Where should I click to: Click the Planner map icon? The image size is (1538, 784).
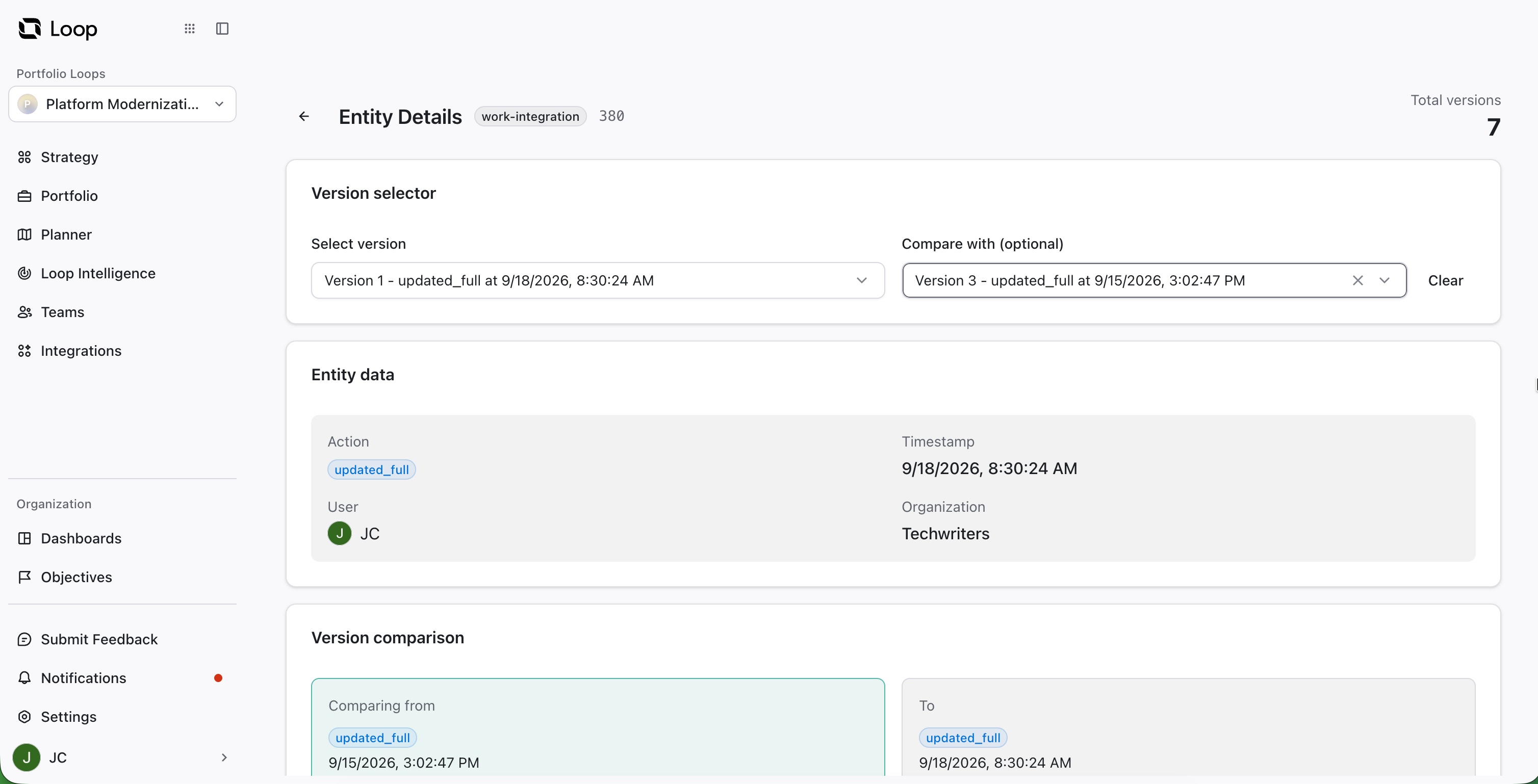pos(24,234)
